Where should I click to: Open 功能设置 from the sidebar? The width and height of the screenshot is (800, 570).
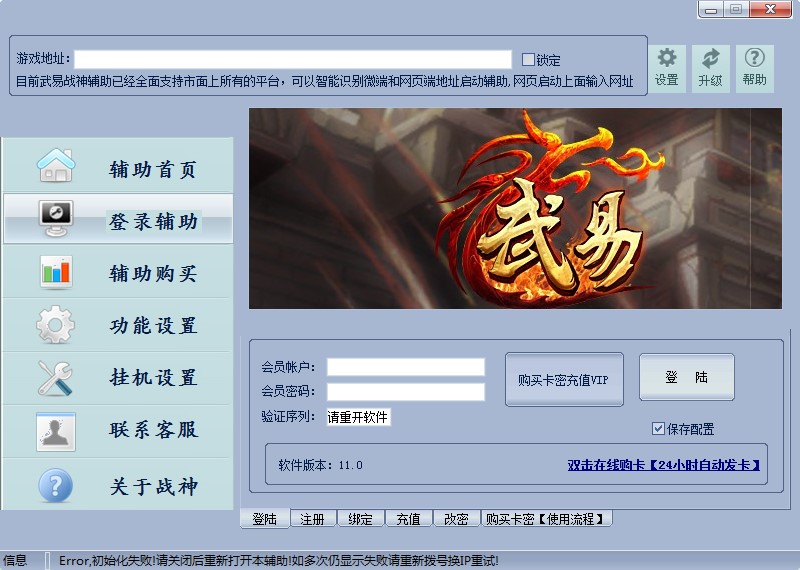tap(118, 325)
